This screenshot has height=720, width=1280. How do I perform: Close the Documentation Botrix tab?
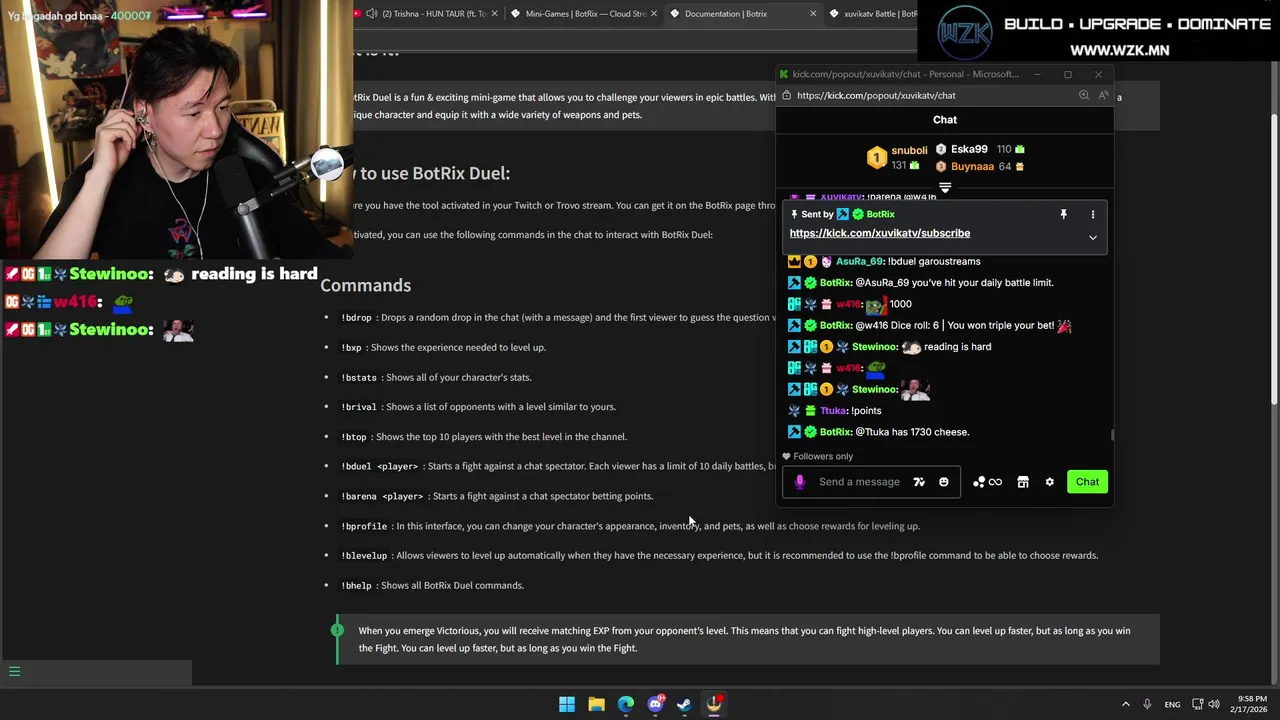(x=812, y=14)
